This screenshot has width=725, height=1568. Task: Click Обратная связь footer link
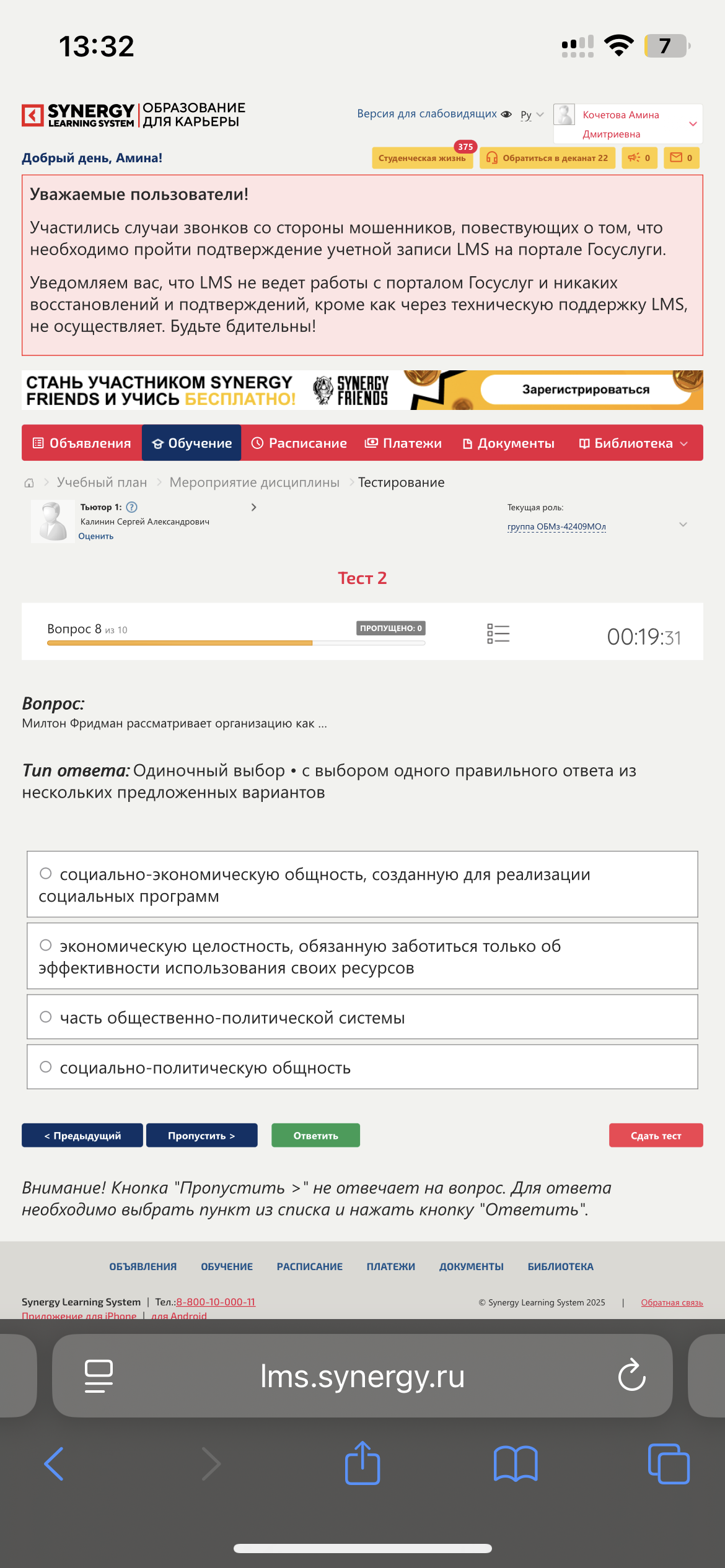coord(672,1302)
